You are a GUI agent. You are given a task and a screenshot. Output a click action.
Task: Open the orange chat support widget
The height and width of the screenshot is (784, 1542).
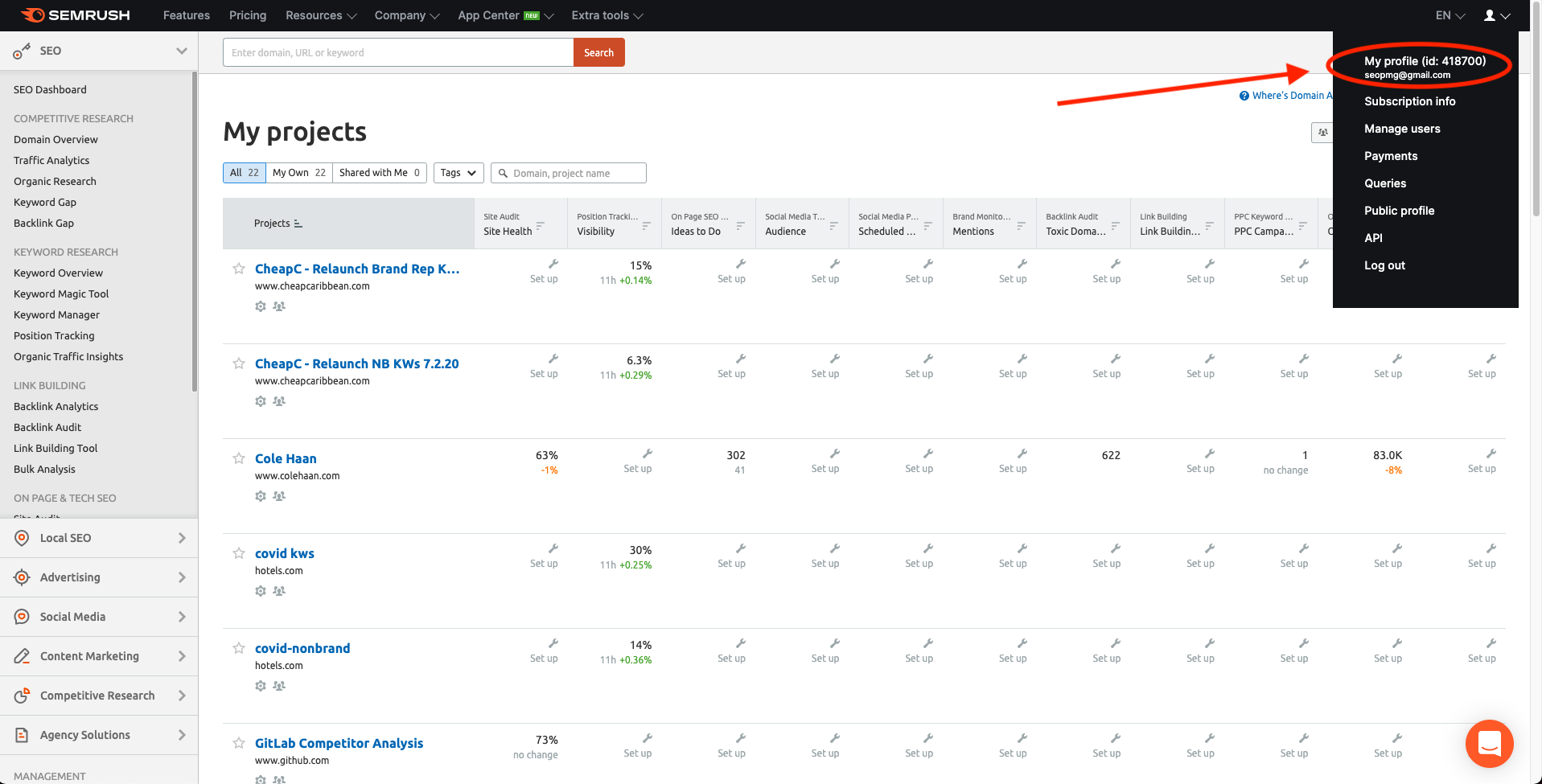click(x=1489, y=744)
